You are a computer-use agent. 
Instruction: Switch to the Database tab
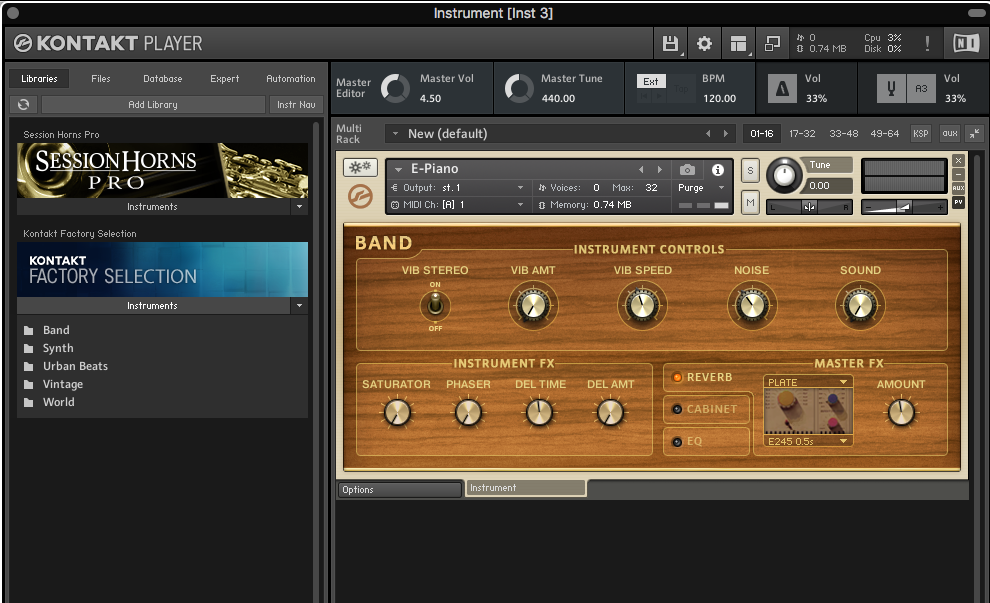click(162, 78)
